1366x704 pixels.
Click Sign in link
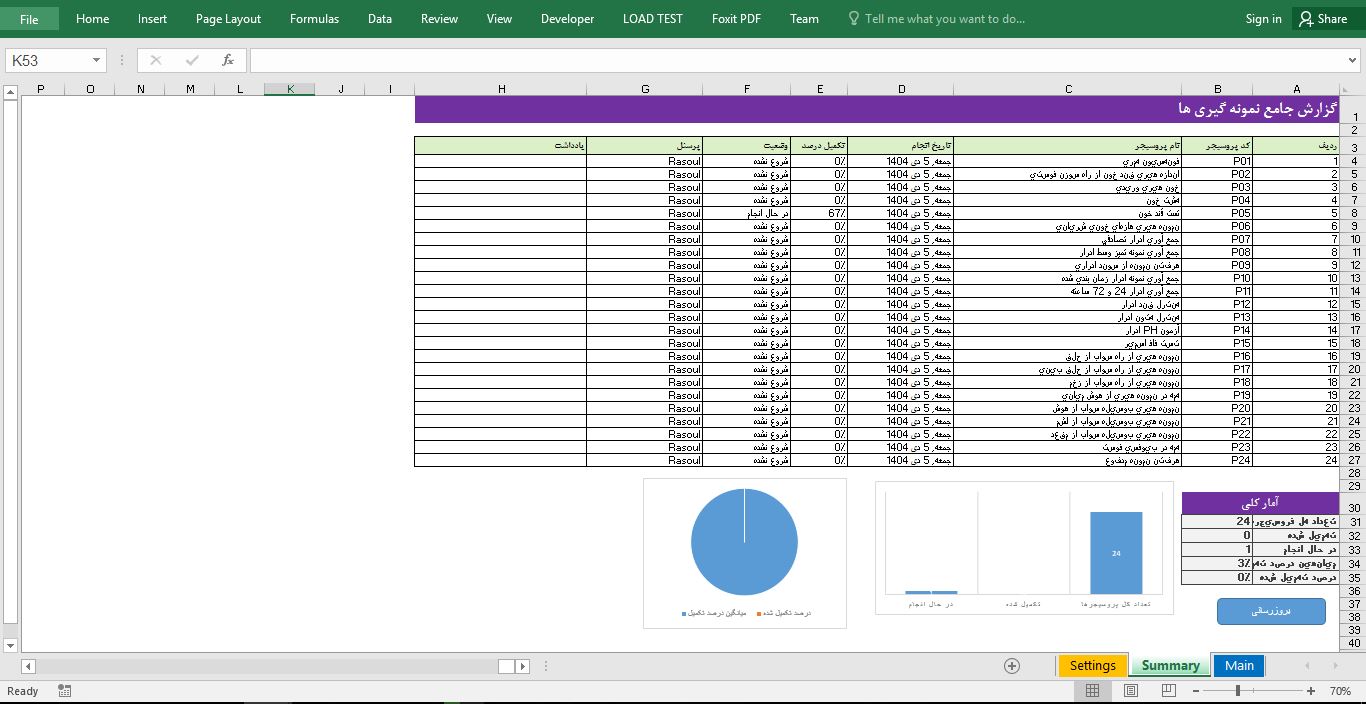click(x=1263, y=18)
